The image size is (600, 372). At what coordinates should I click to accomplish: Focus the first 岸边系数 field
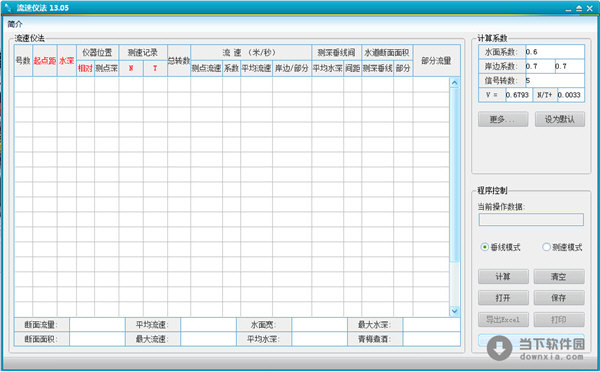tap(540, 66)
